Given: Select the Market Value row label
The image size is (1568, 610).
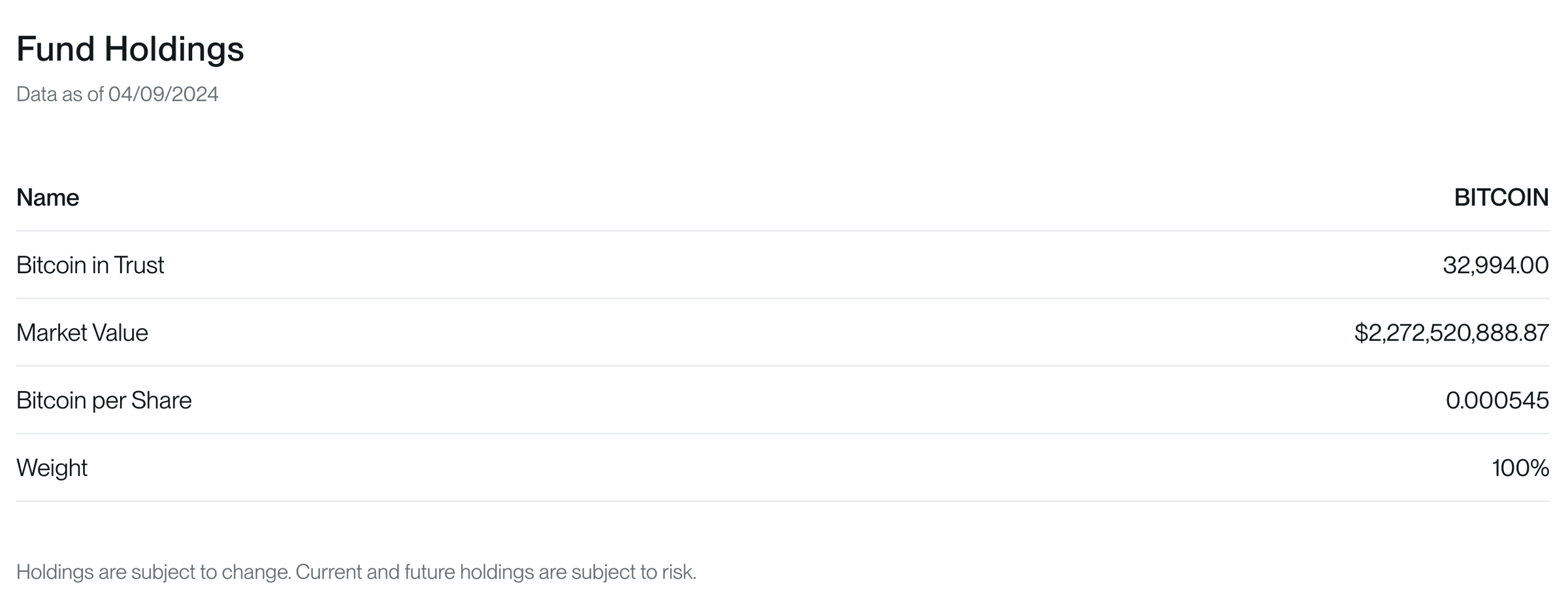Looking at the screenshot, I should (x=82, y=333).
